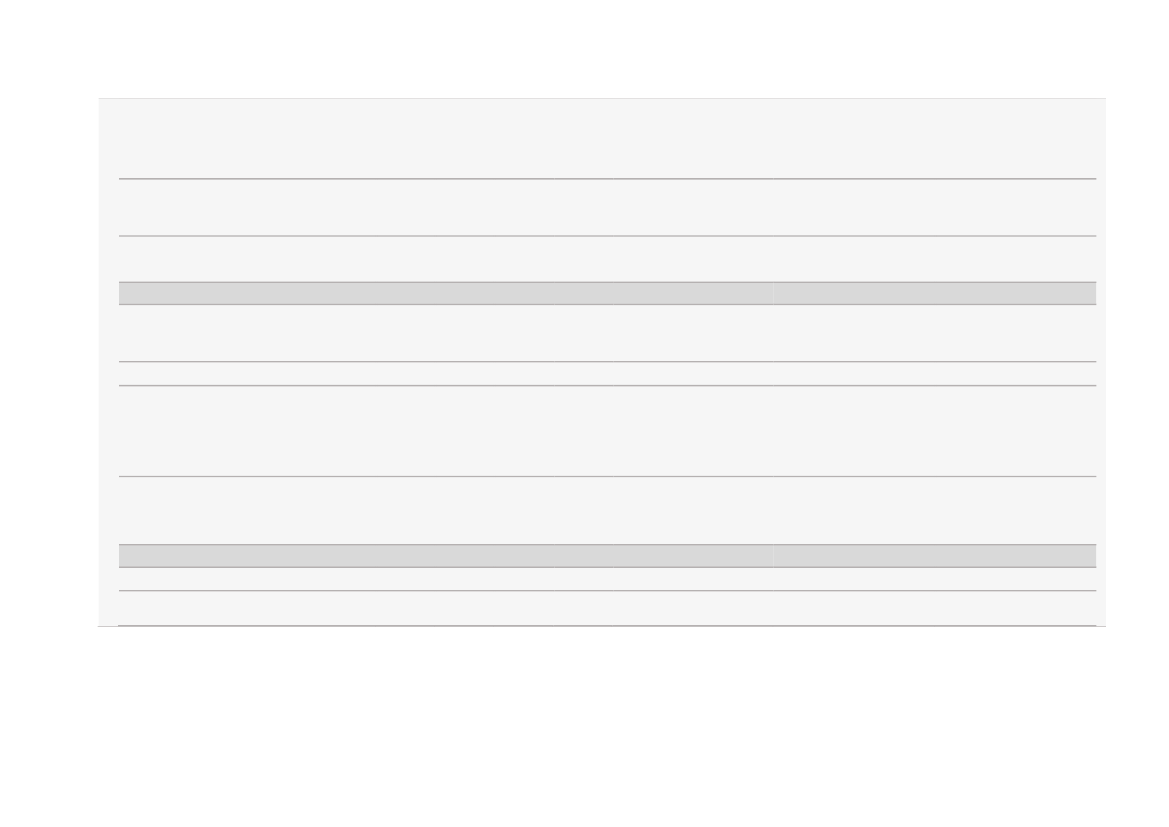Click right cell of the tallest empty row

(935, 431)
